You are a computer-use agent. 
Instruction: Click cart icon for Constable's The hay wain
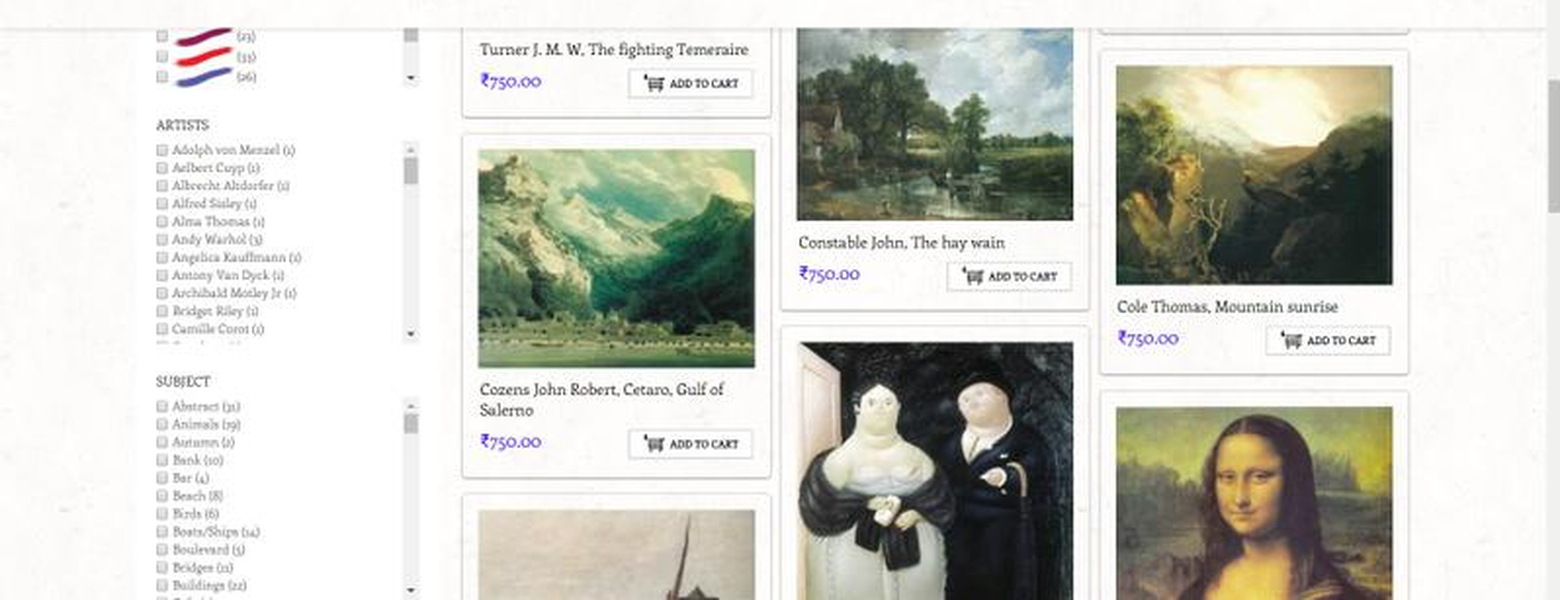tap(973, 277)
